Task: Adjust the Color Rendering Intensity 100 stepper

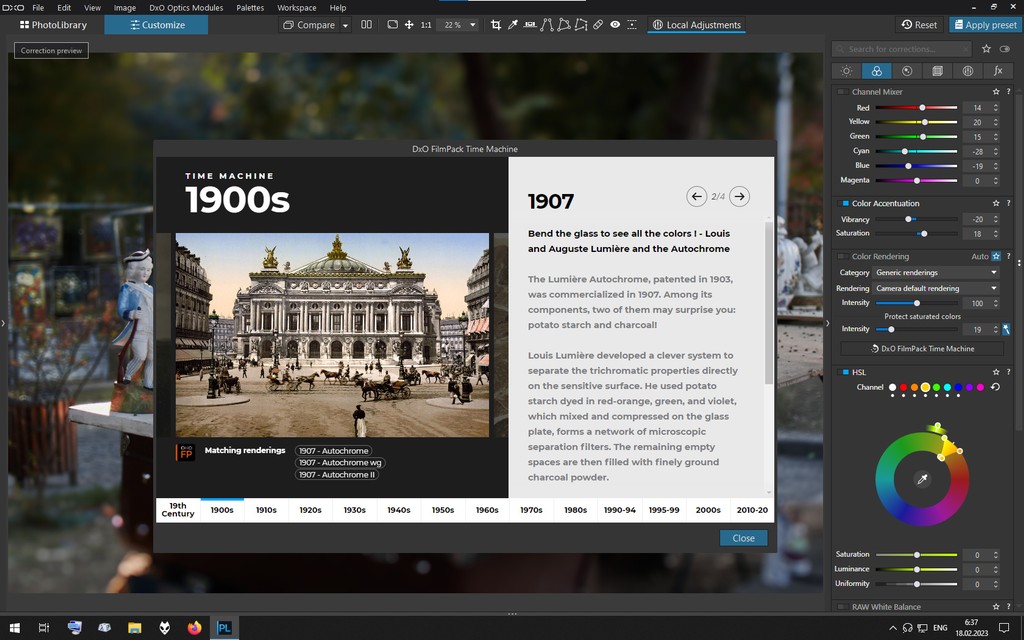Action: [996, 303]
